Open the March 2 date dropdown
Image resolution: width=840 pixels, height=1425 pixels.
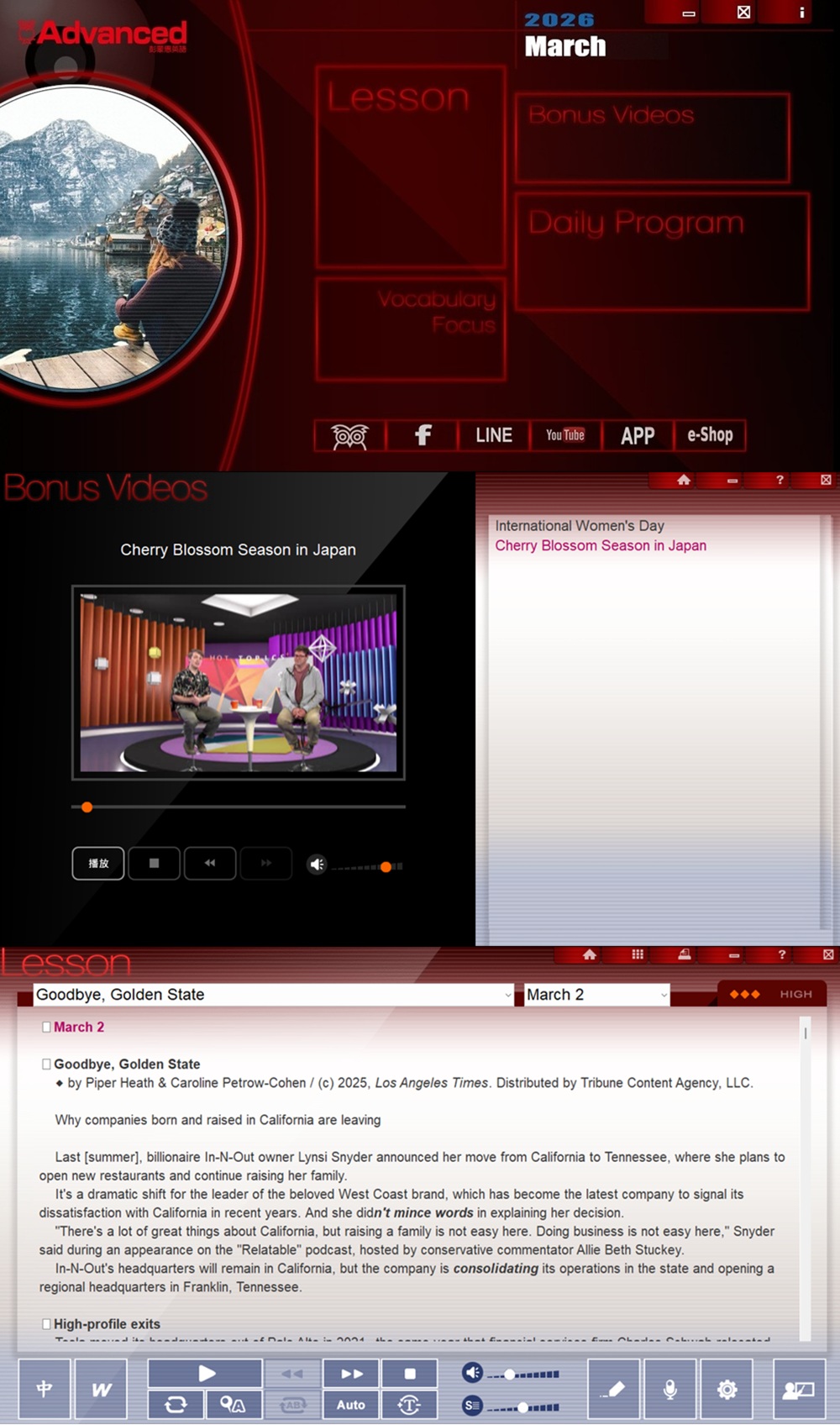pos(664,995)
